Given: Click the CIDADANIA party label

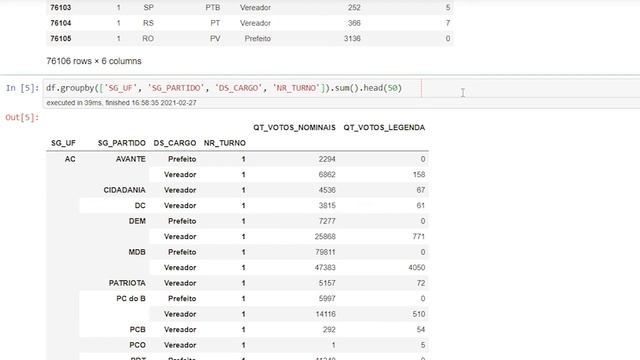Looking at the screenshot, I should [x=124, y=190].
